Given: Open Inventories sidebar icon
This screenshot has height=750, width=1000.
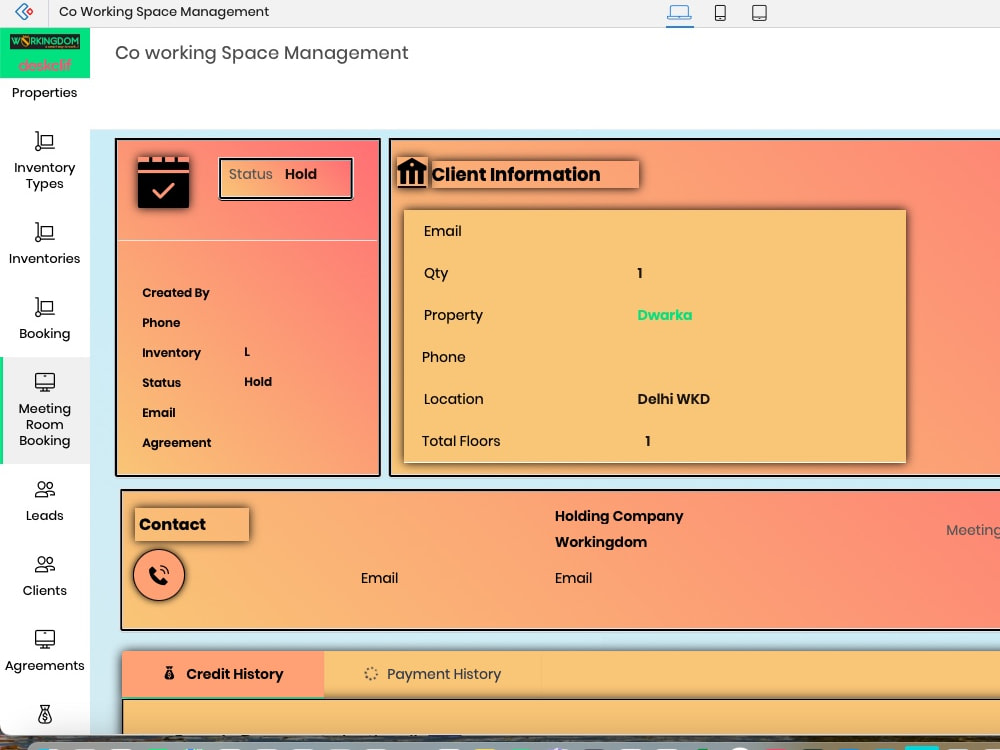Looking at the screenshot, I should 45,232.
